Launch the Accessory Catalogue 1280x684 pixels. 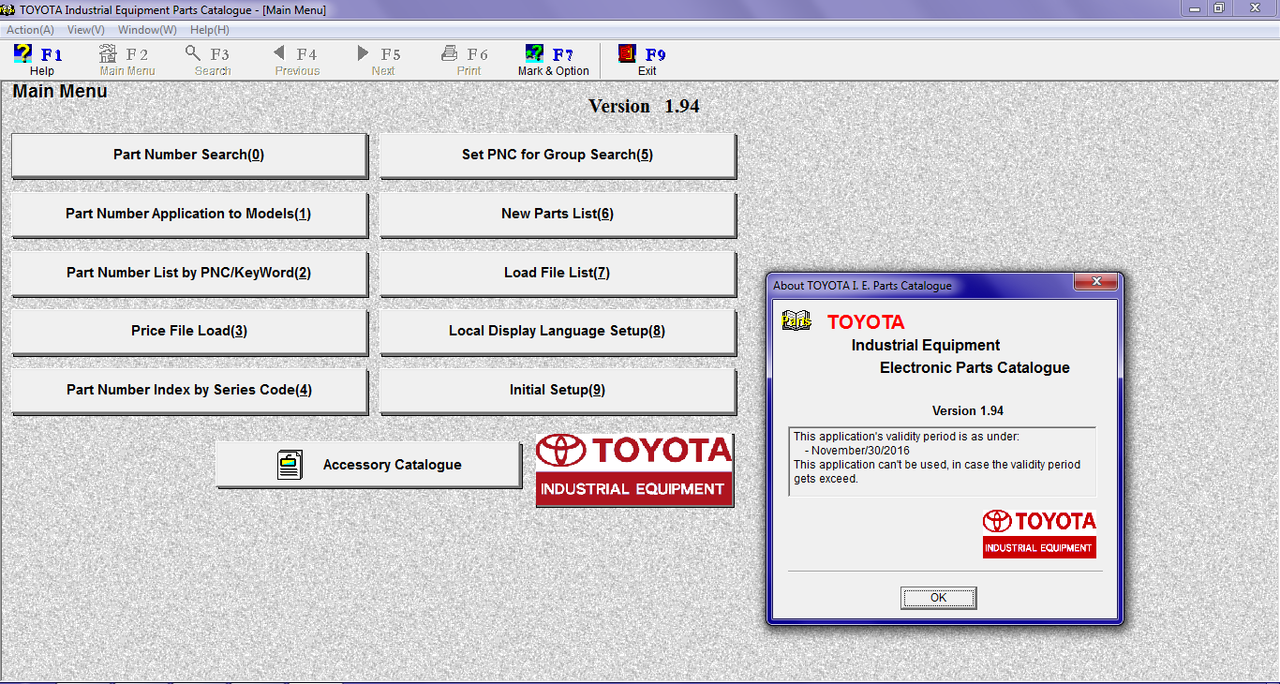tap(368, 465)
